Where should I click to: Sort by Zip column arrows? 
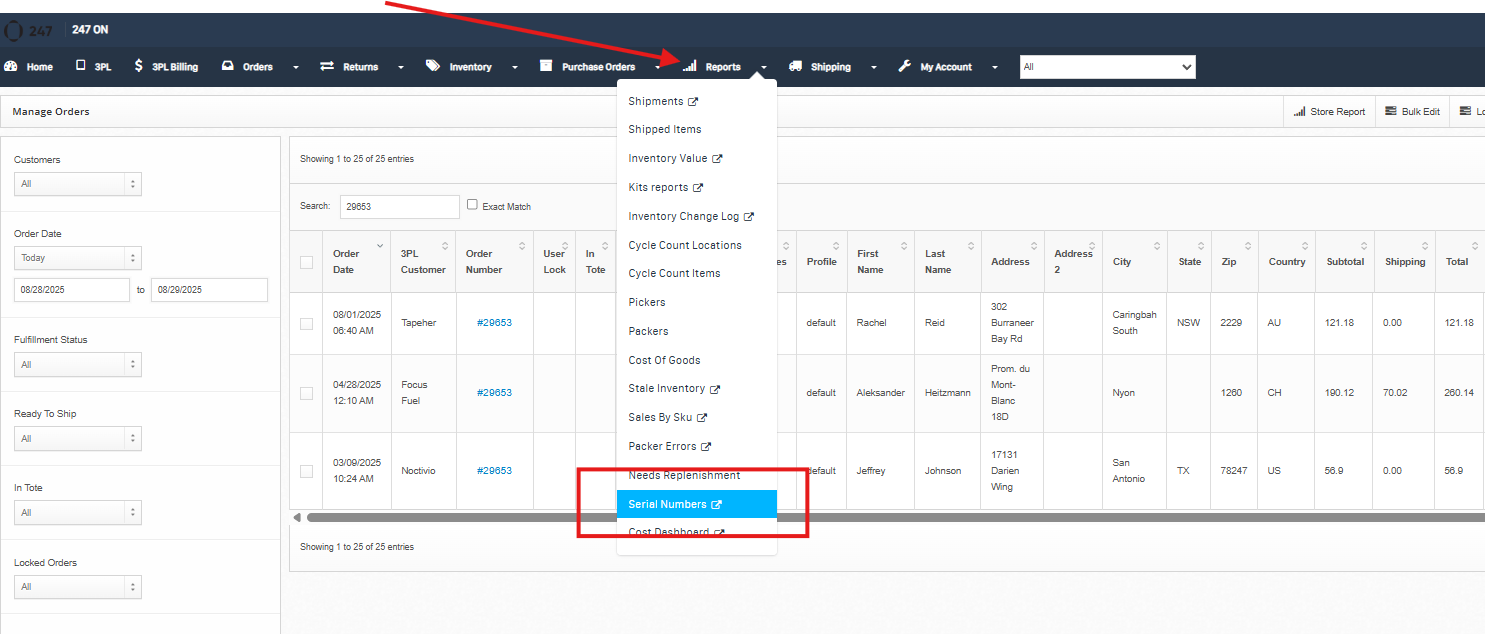click(x=1246, y=246)
